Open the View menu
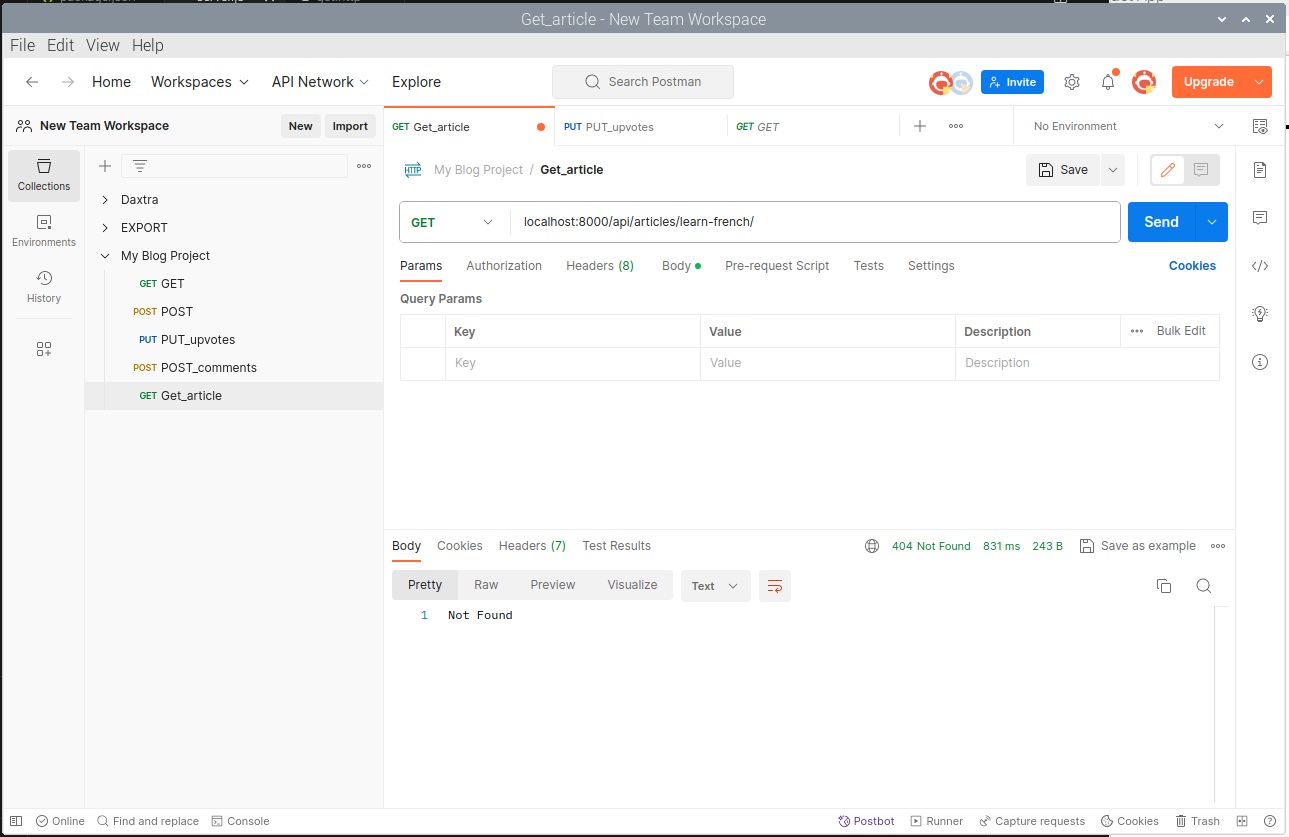 [103, 45]
